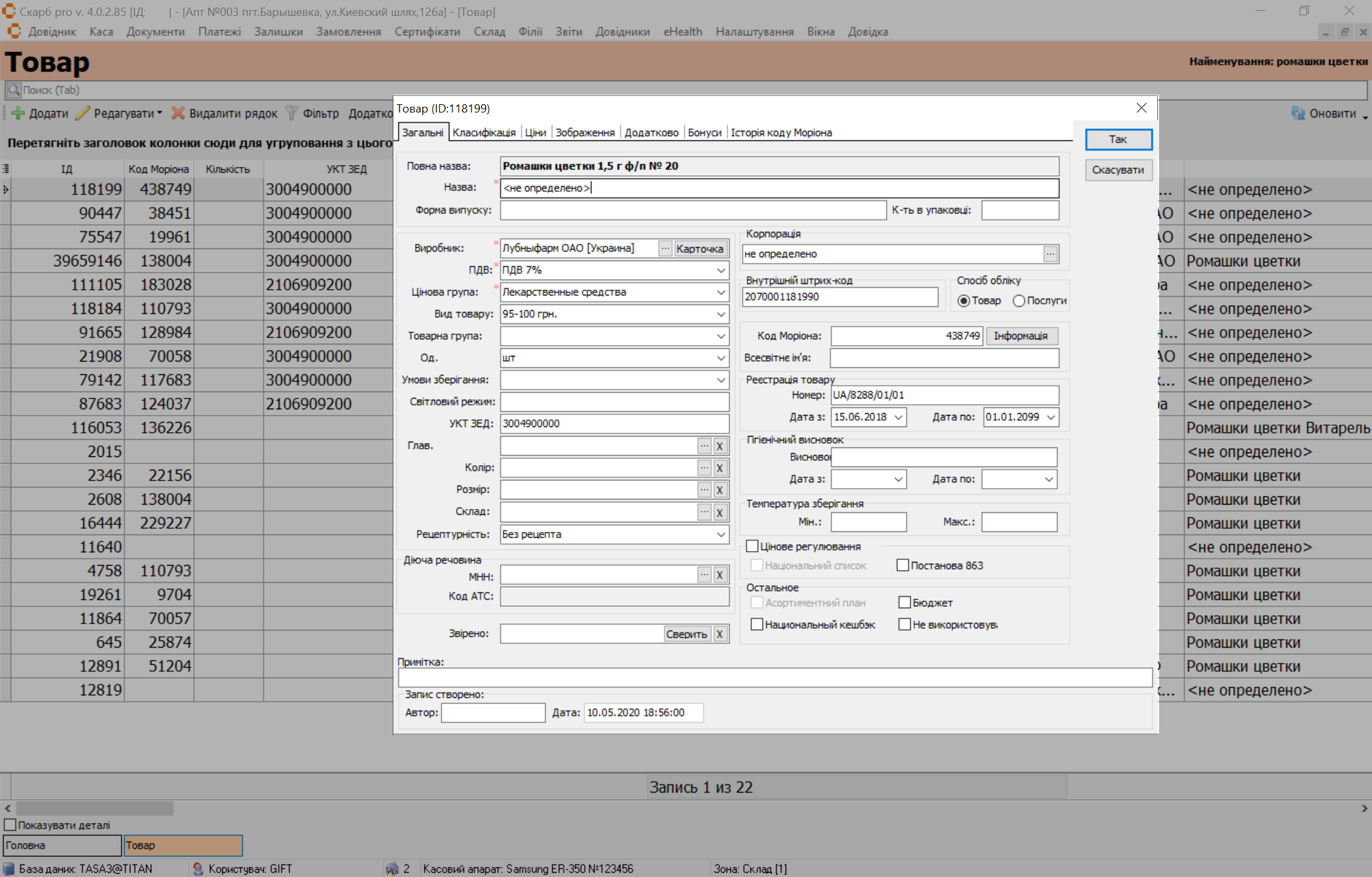Click the Фільтр funnel icon
The height and width of the screenshot is (877, 1372).
(x=292, y=113)
